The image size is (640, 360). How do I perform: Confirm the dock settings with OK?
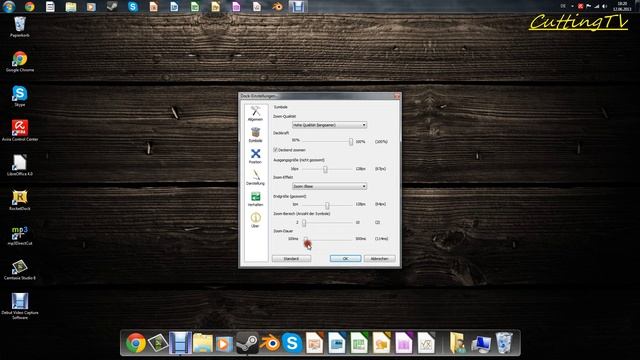345,259
